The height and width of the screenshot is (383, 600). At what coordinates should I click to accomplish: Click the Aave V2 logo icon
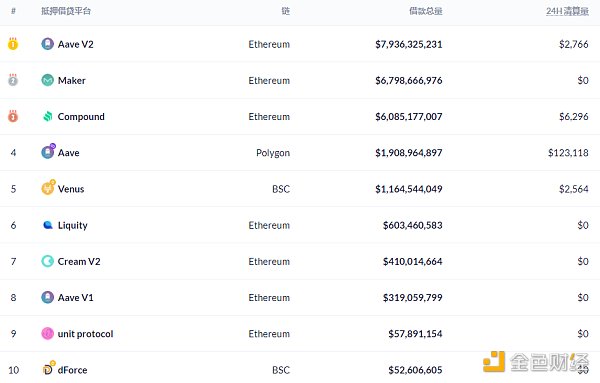click(47, 44)
